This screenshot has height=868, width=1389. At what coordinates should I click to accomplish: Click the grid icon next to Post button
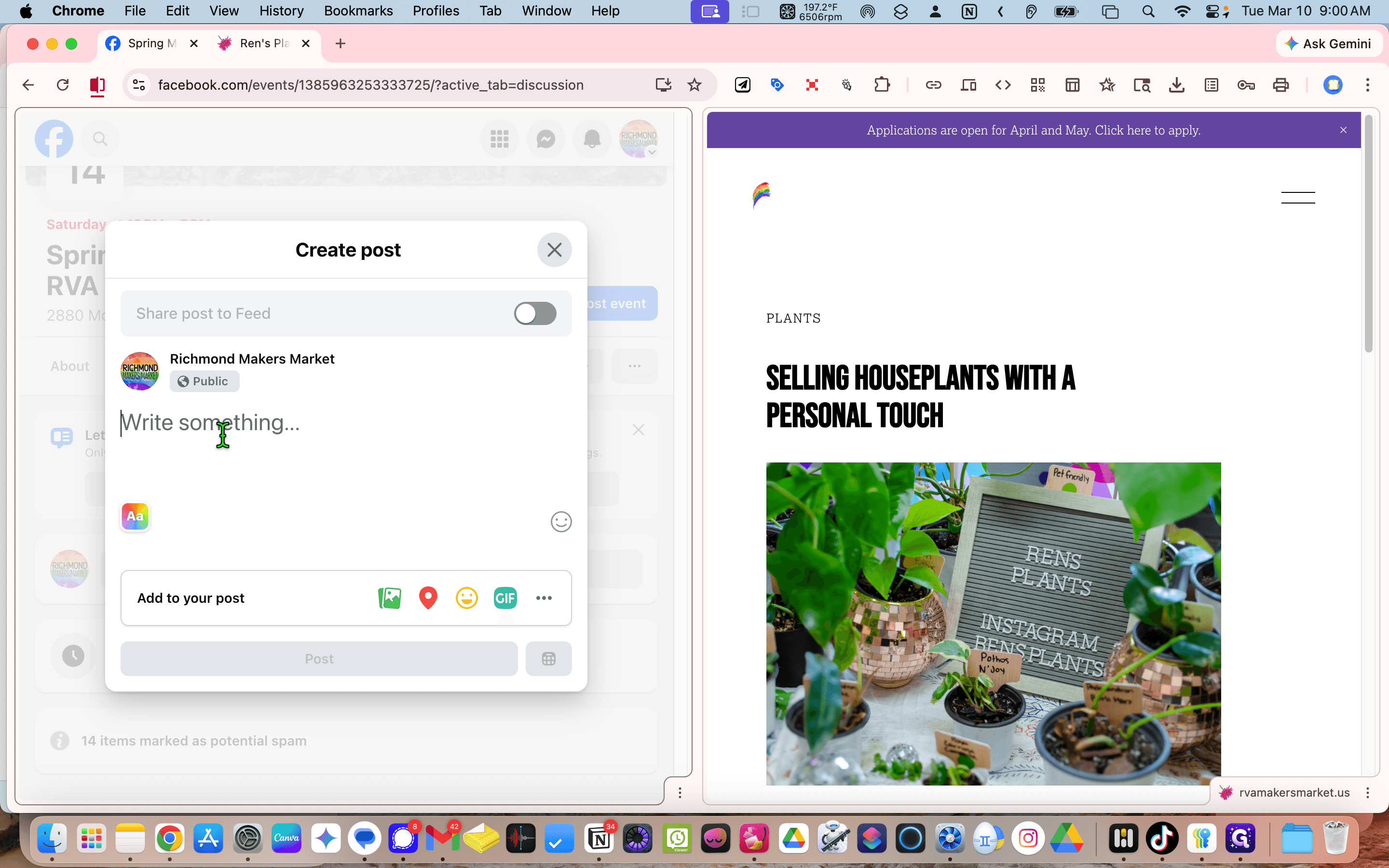pyautogui.click(x=548, y=658)
